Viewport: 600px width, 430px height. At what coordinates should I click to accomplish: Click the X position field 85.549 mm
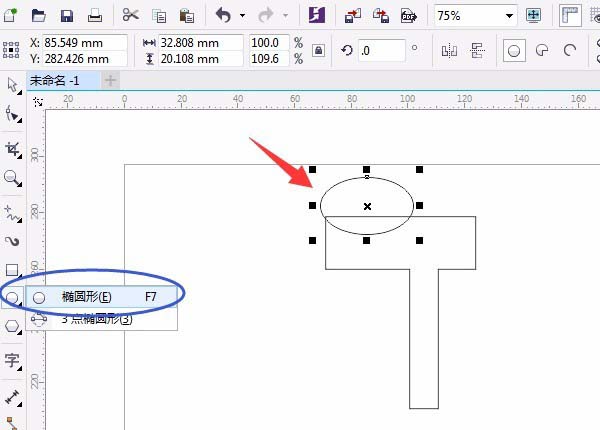pyautogui.click(x=85, y=42)
